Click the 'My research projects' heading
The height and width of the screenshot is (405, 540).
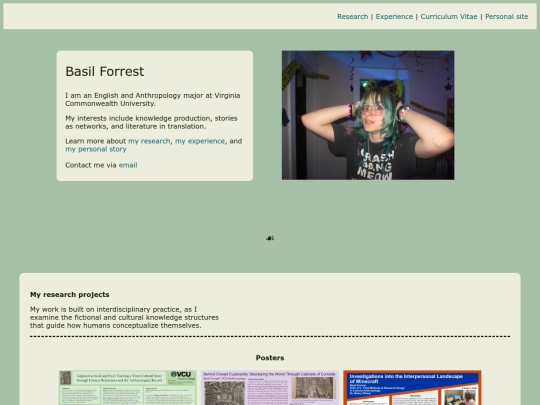pos(70,294)
